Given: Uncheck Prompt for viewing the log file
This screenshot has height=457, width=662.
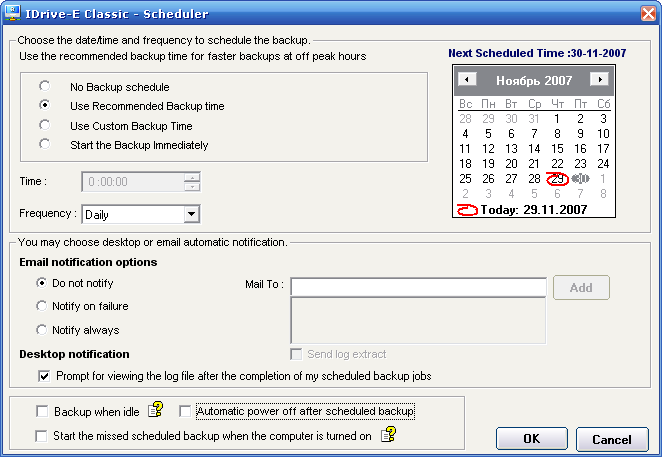Looking at the screenshot, I should (x=44, y=376).
